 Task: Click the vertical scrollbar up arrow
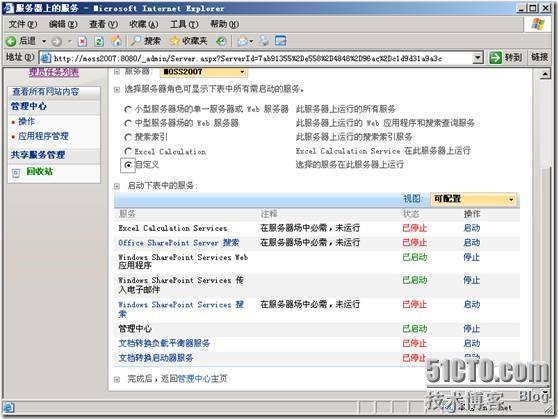pos(545,74)
